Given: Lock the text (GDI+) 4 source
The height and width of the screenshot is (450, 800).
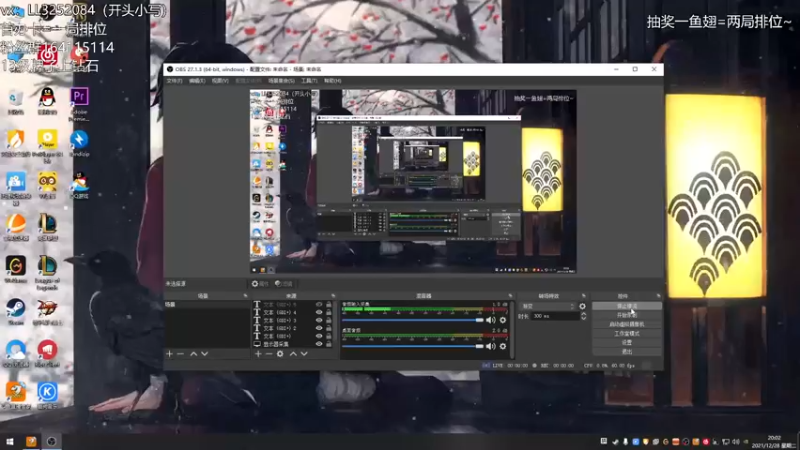Looking at the screenshot, I should tap(329, 312).
